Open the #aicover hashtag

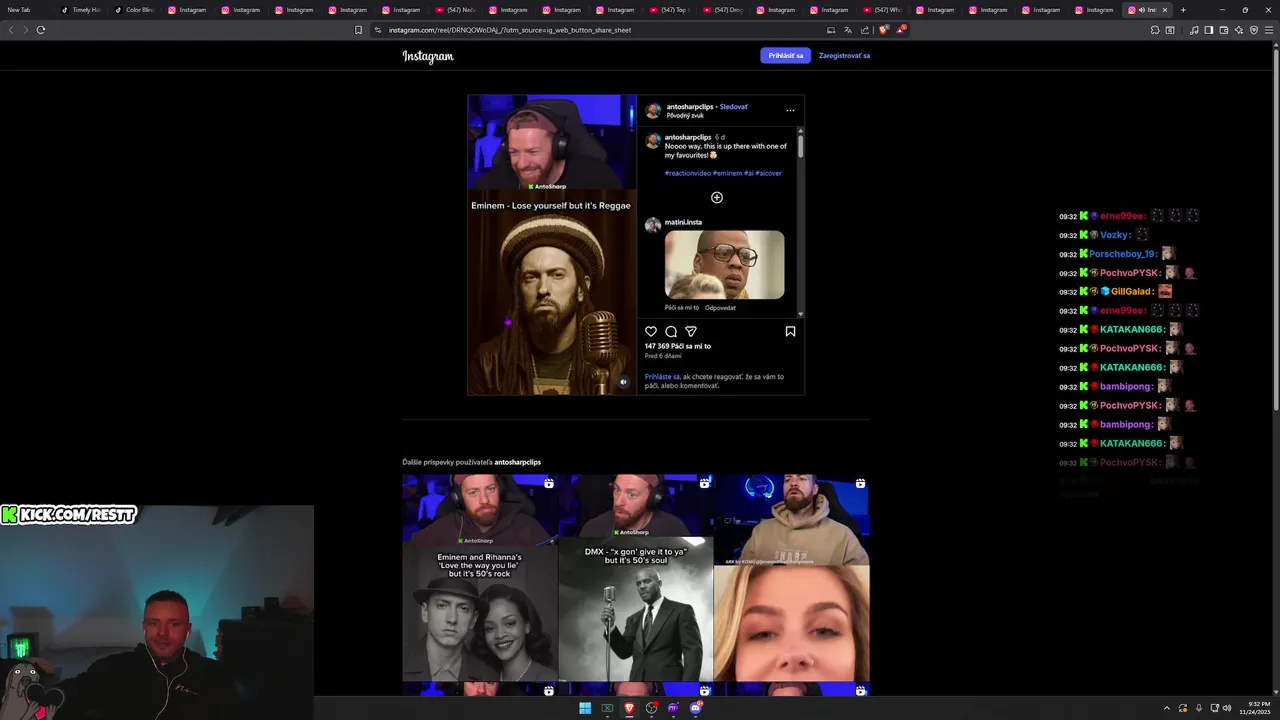point(769,173)
